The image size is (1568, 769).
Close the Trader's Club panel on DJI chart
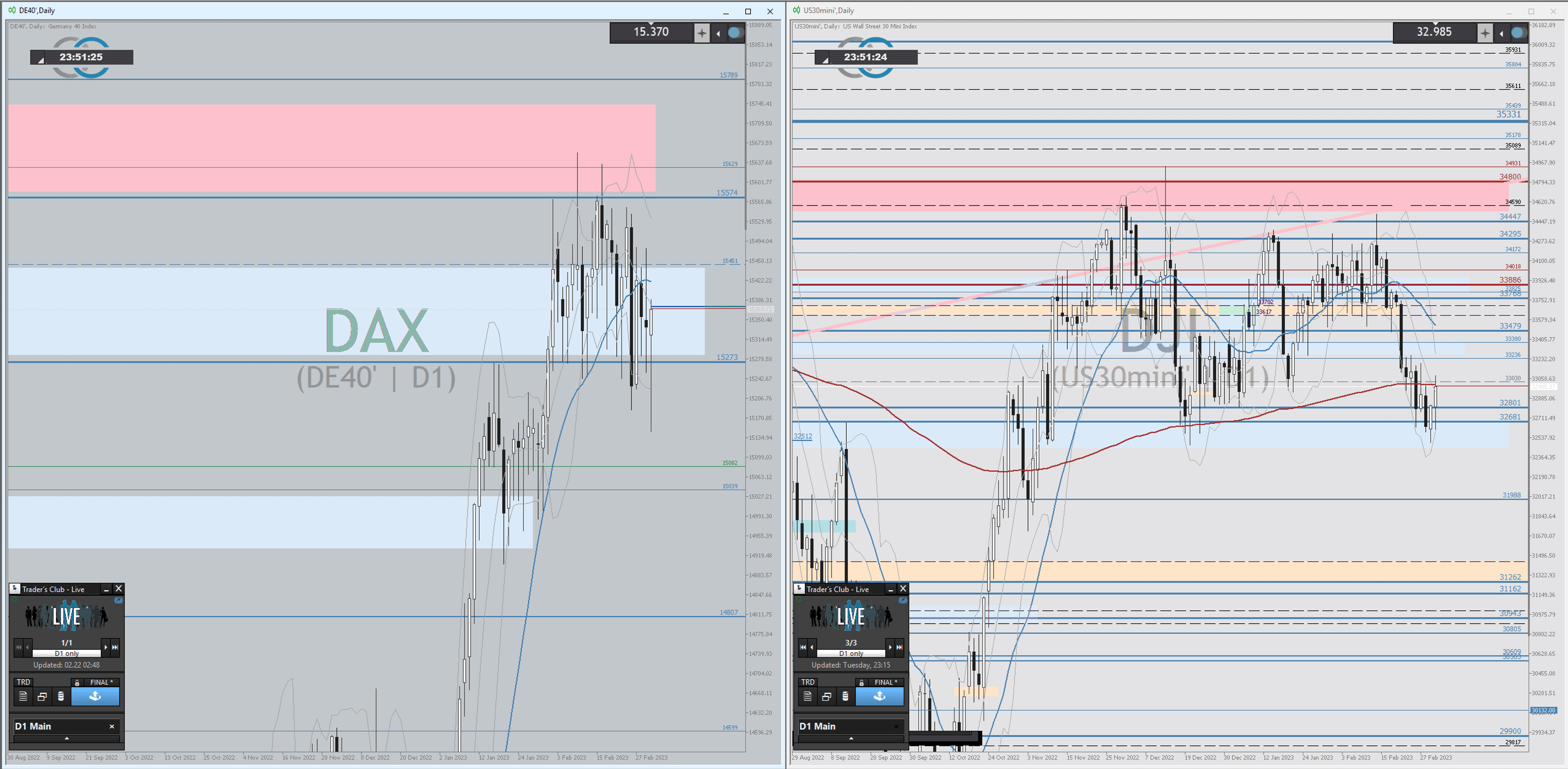[903, 589]
